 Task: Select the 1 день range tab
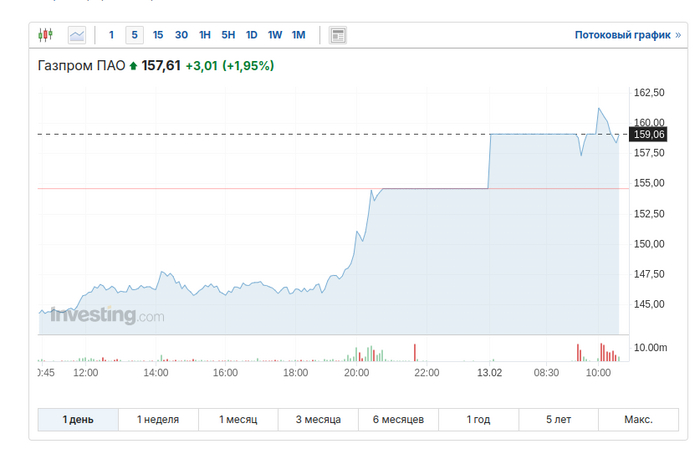click(x=78, y=420)
